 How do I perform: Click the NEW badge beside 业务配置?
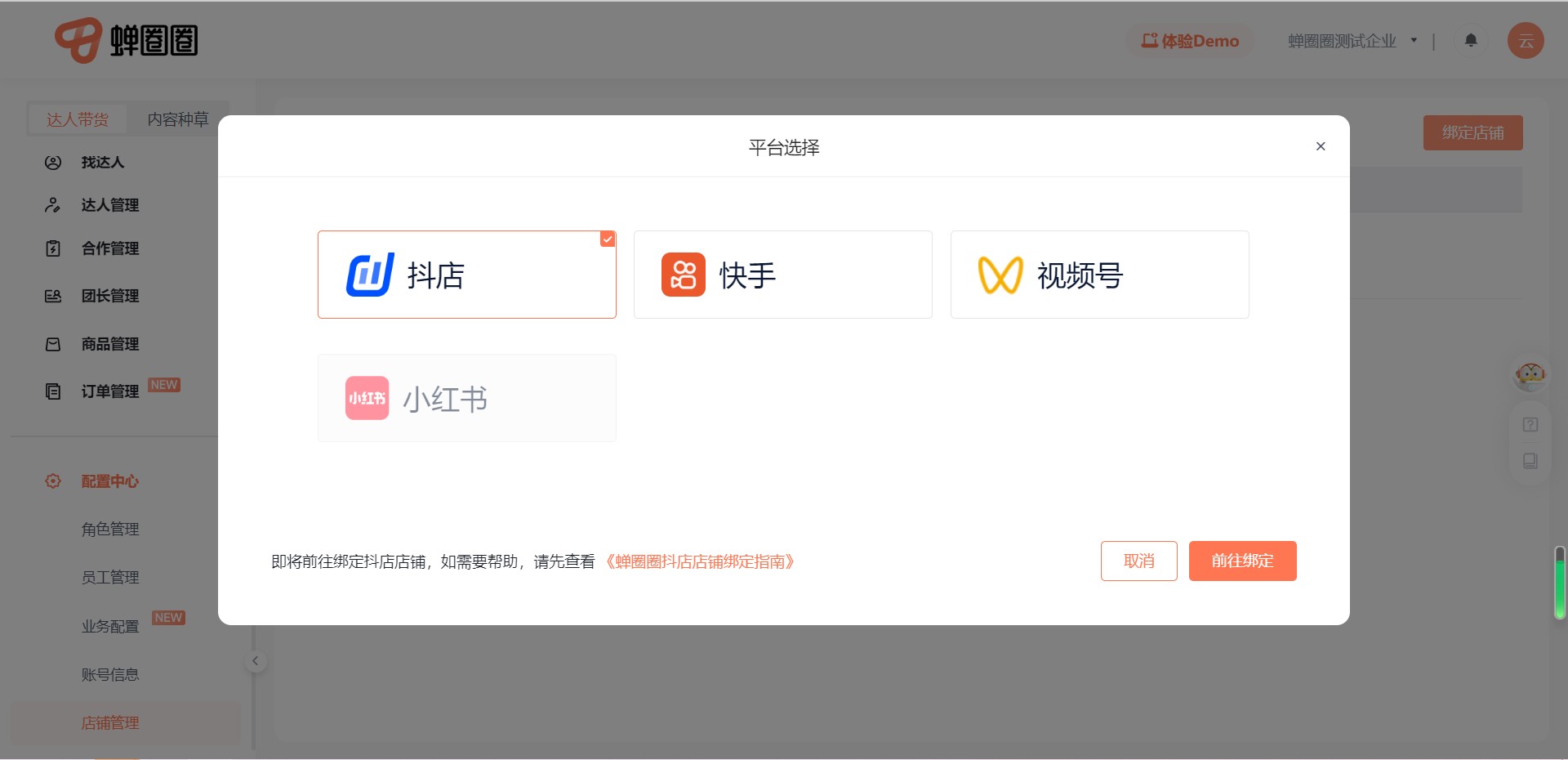coord(168,618)
